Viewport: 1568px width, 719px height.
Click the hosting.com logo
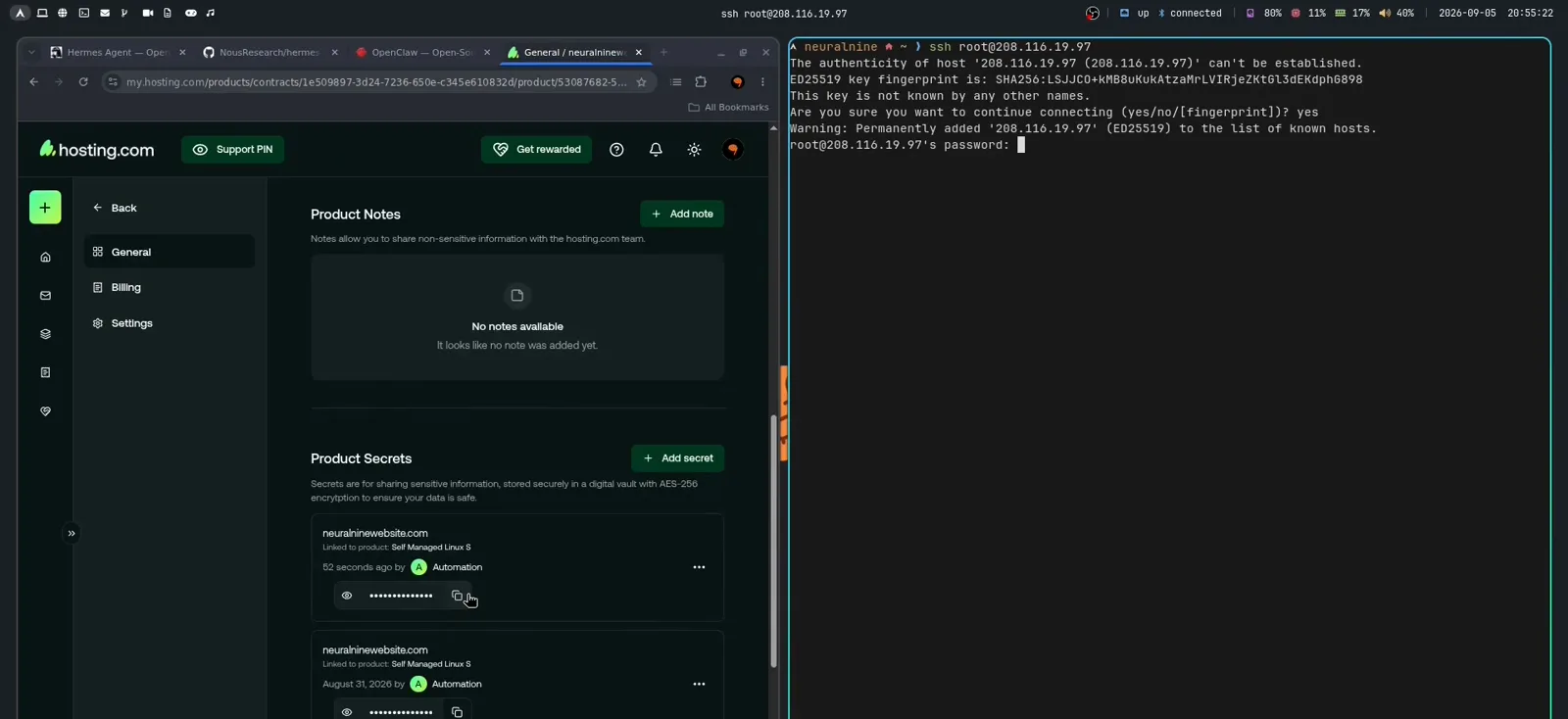click(x=97, y=150)
